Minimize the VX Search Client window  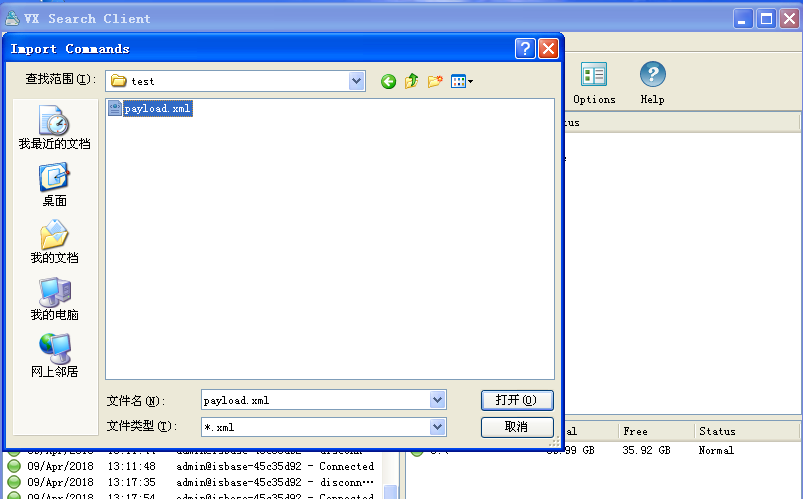[743, 19]
